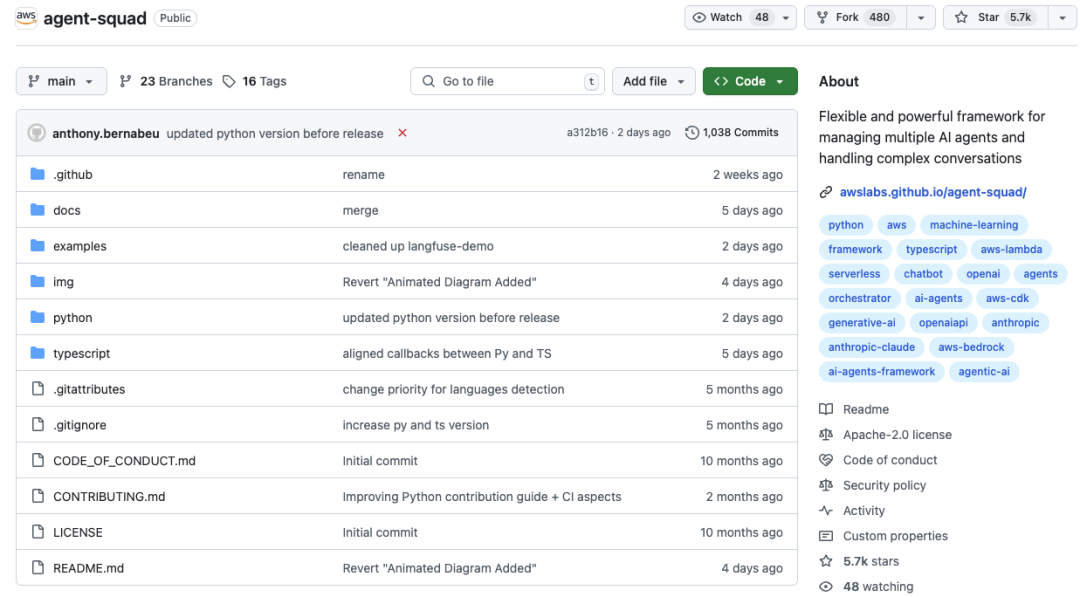
Task: Click the failed status X icon on latest commit
Action: pyautogui.click(x=402, y=133)
